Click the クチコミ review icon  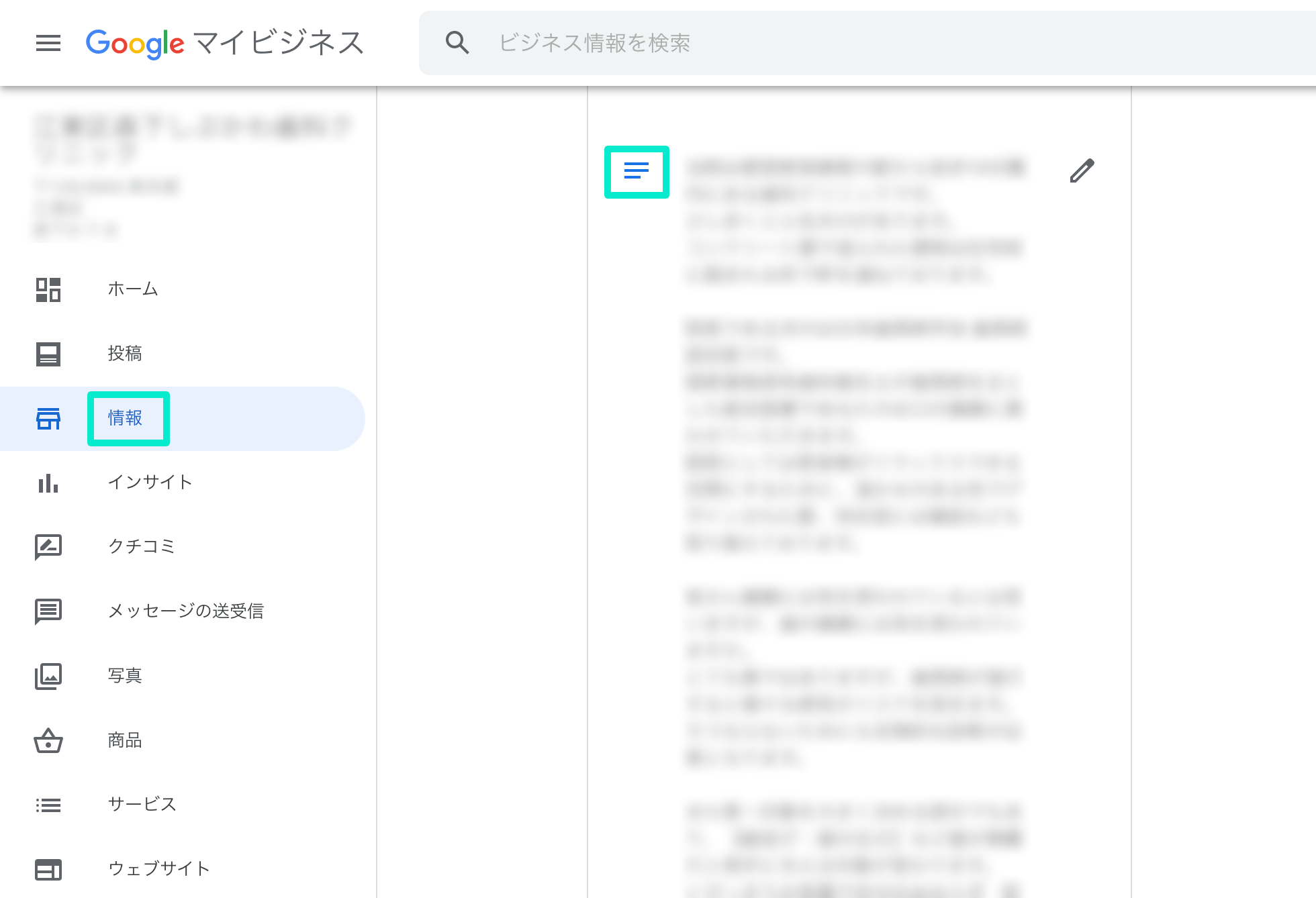(48, 547)
